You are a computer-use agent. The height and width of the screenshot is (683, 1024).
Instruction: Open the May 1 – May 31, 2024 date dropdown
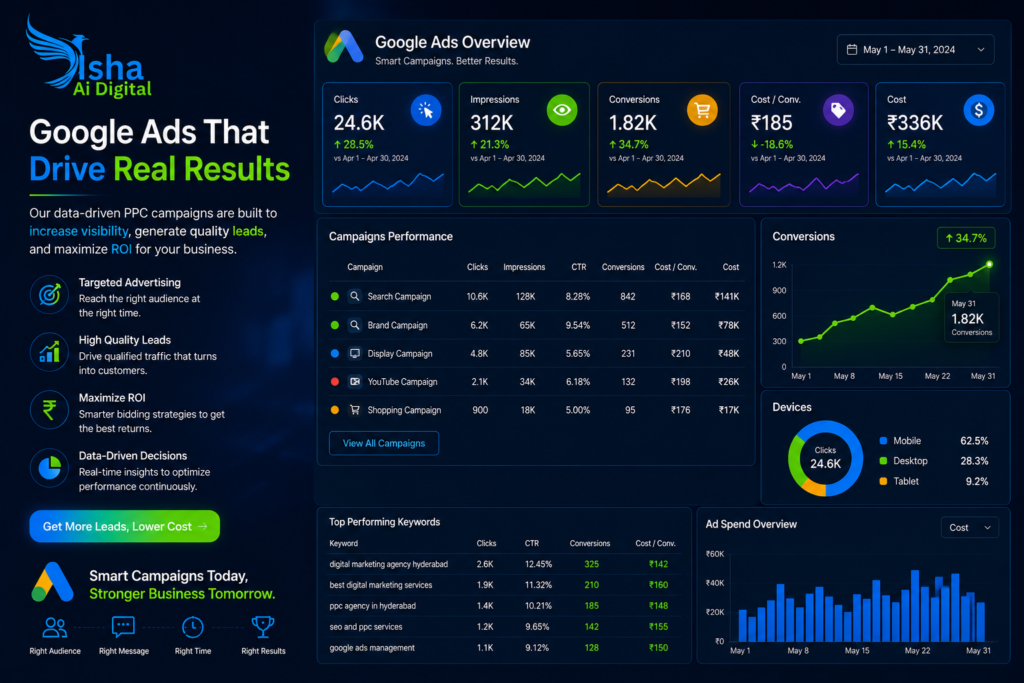(916, 50)
